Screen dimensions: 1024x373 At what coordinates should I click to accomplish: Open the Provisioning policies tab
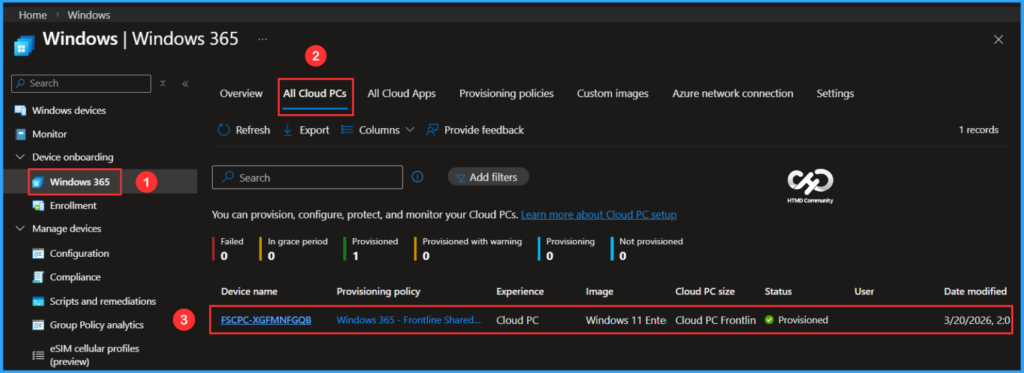(x=506, y=93)
